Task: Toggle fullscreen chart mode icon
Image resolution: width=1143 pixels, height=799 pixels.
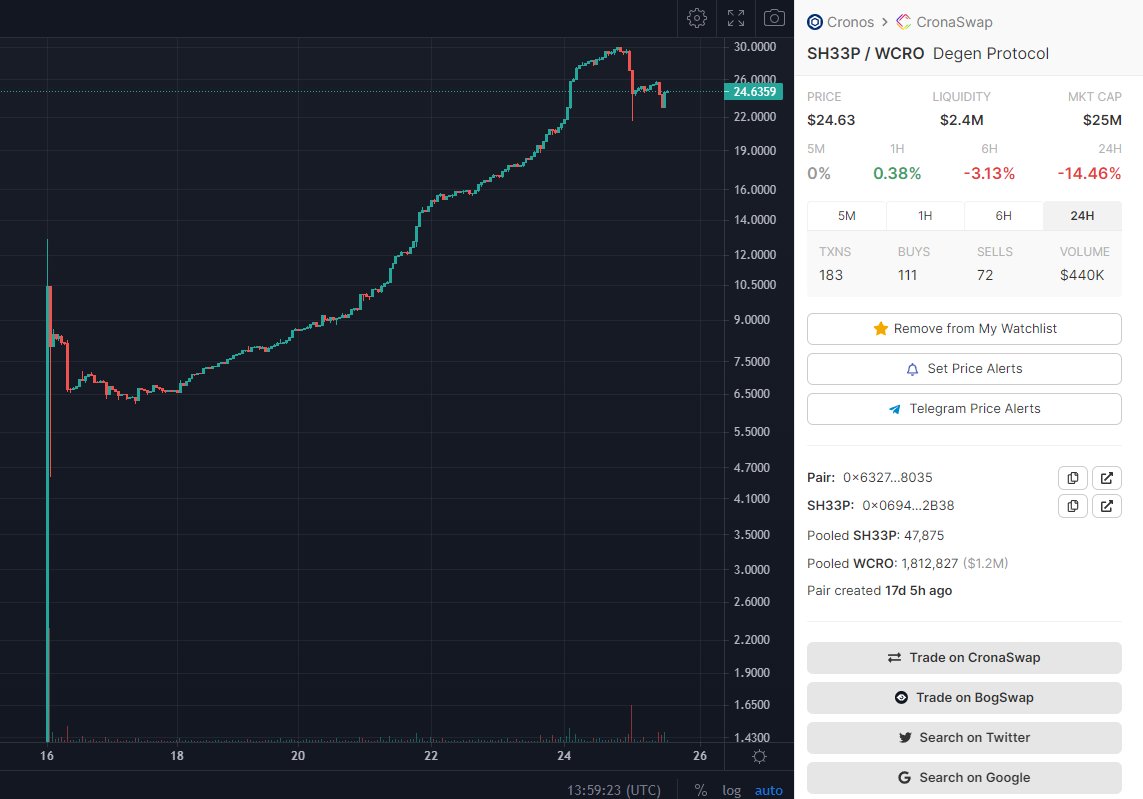Action: tap(736, 18)
